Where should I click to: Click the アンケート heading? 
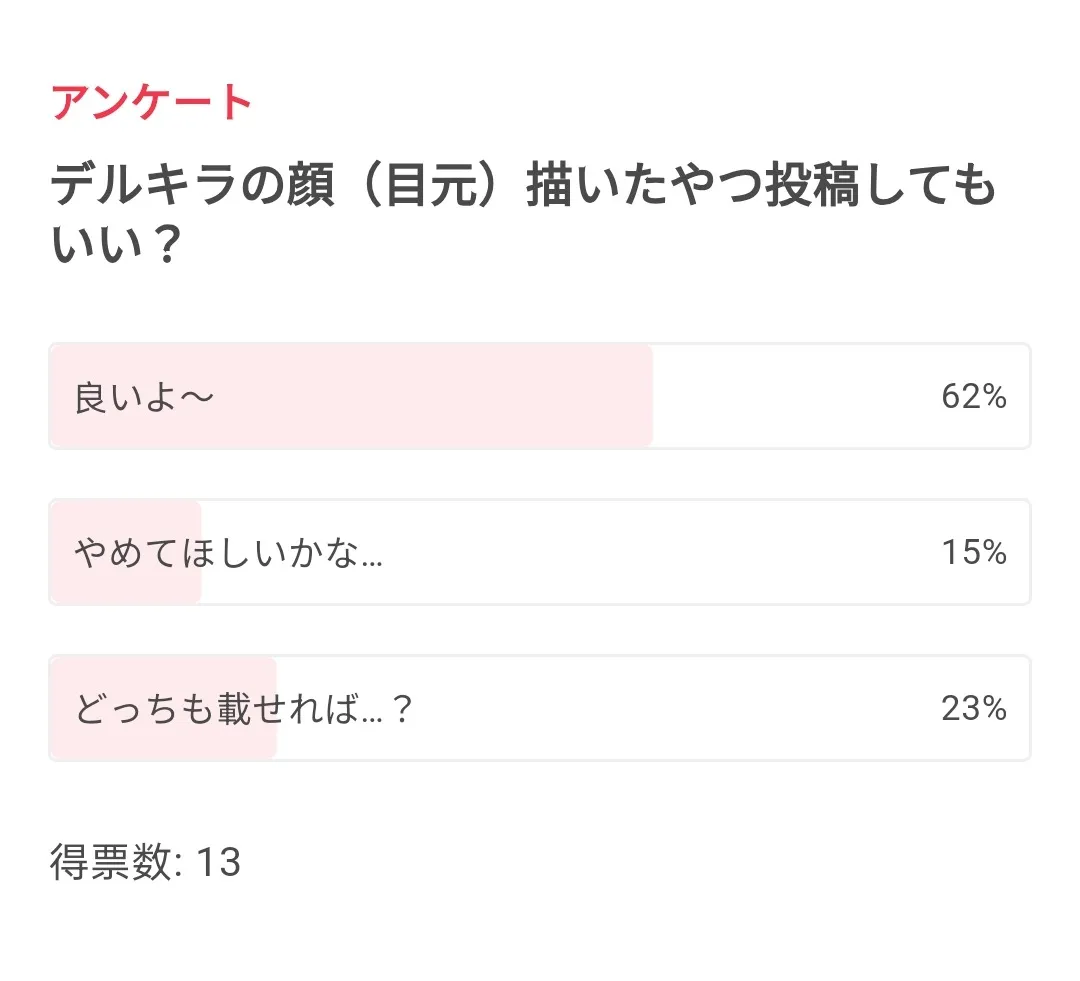click(x=152, y=103)
